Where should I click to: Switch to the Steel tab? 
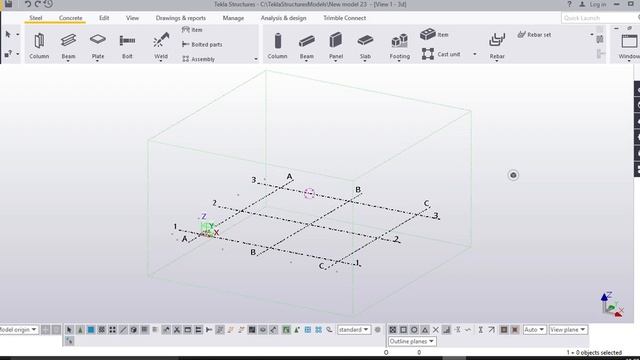pos(36,18)
